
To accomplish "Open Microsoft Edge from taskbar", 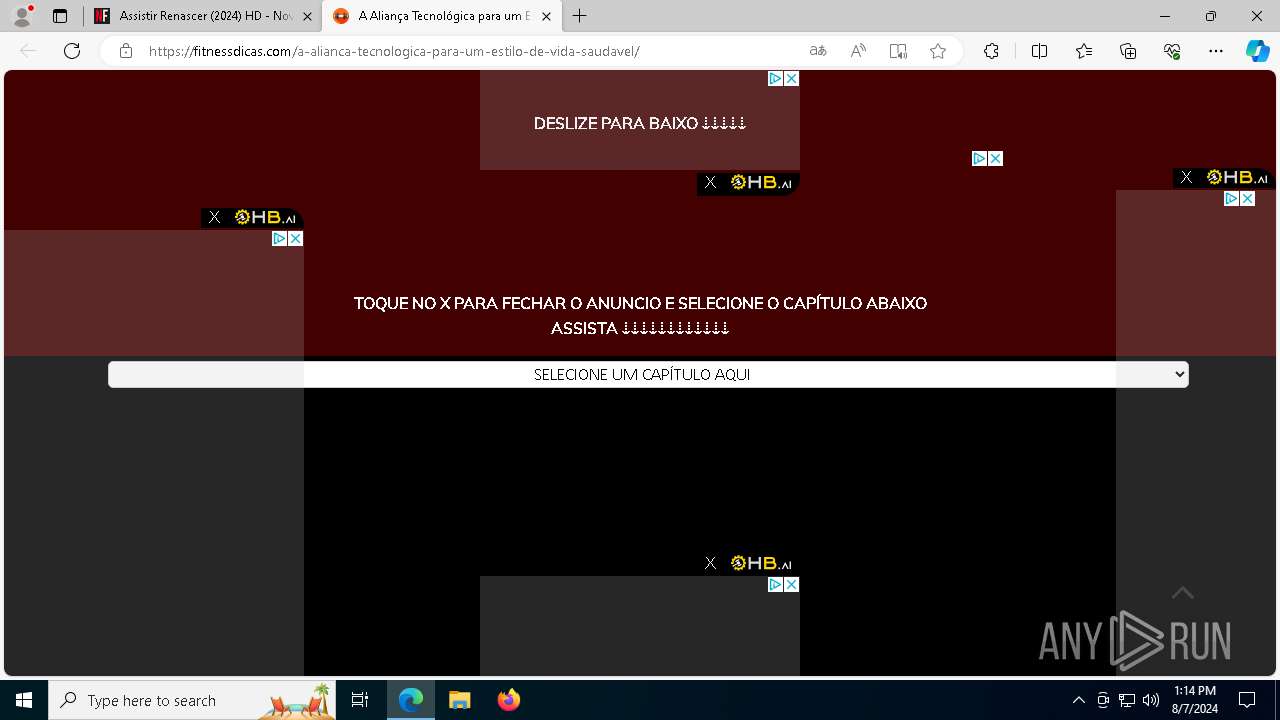I will 411,700.
